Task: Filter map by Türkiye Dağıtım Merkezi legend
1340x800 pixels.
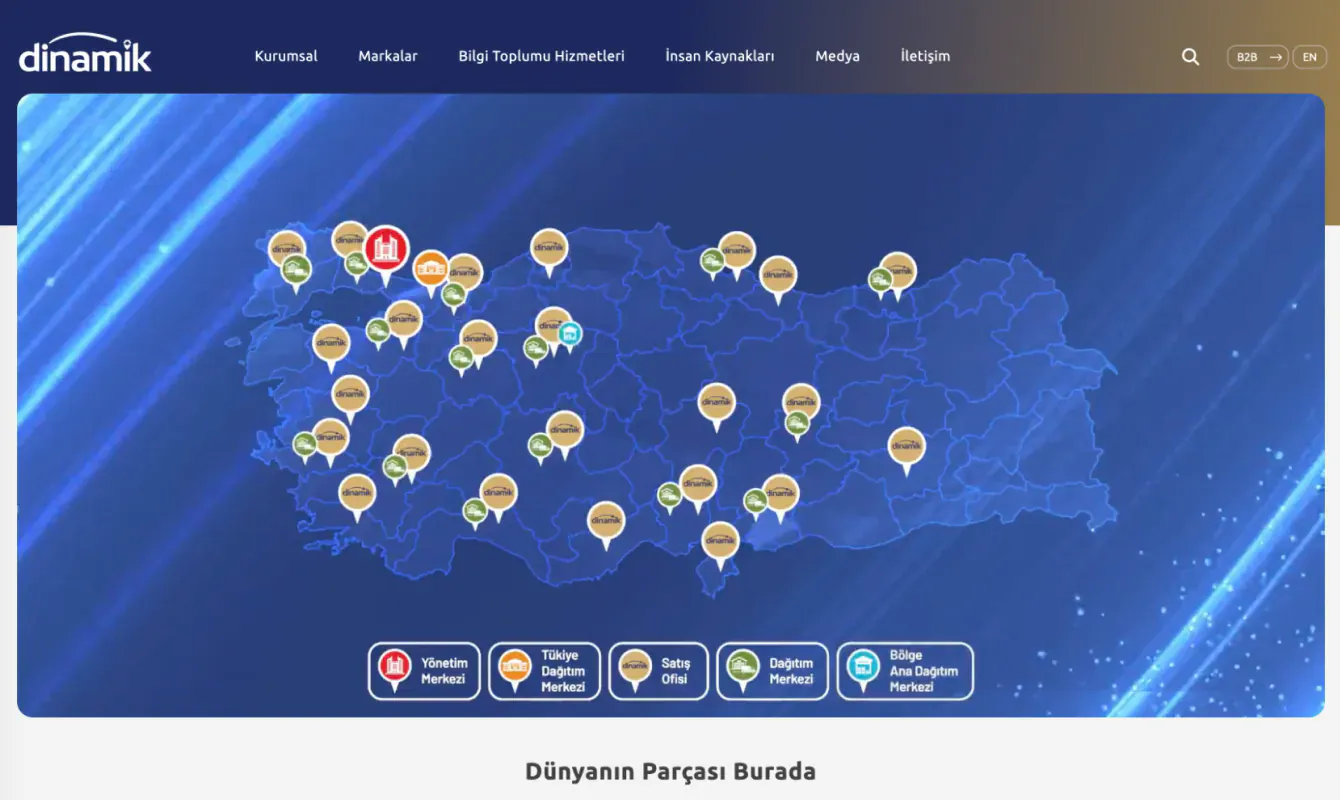Action: point(545,671)
